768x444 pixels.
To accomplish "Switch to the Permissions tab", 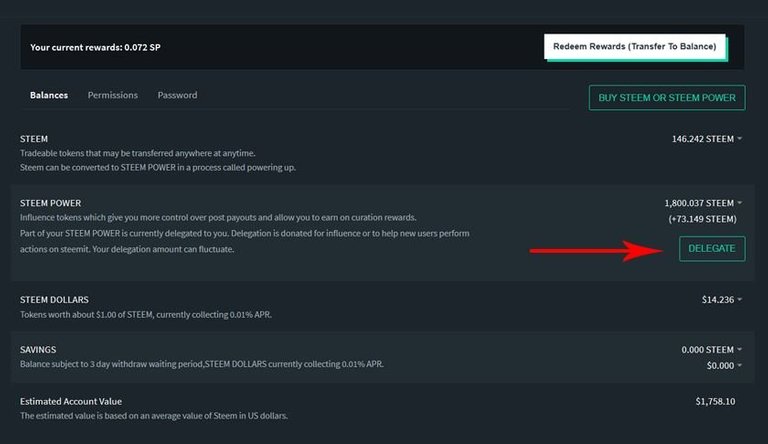I will tap(113, 95).
